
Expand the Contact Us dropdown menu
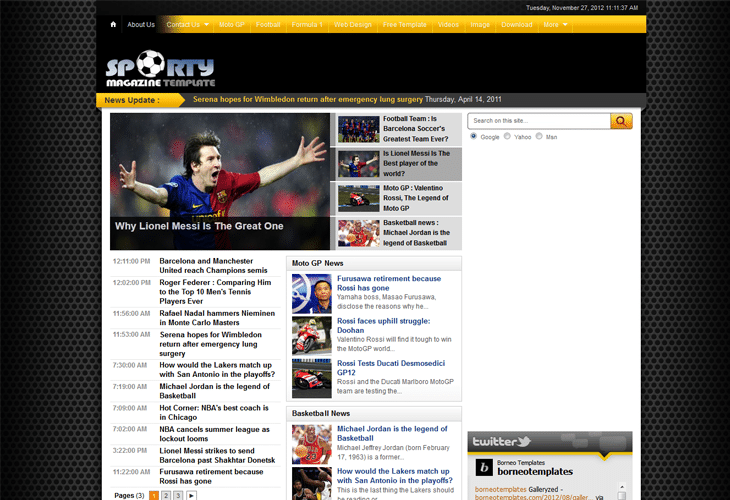(x=187, y=25)
